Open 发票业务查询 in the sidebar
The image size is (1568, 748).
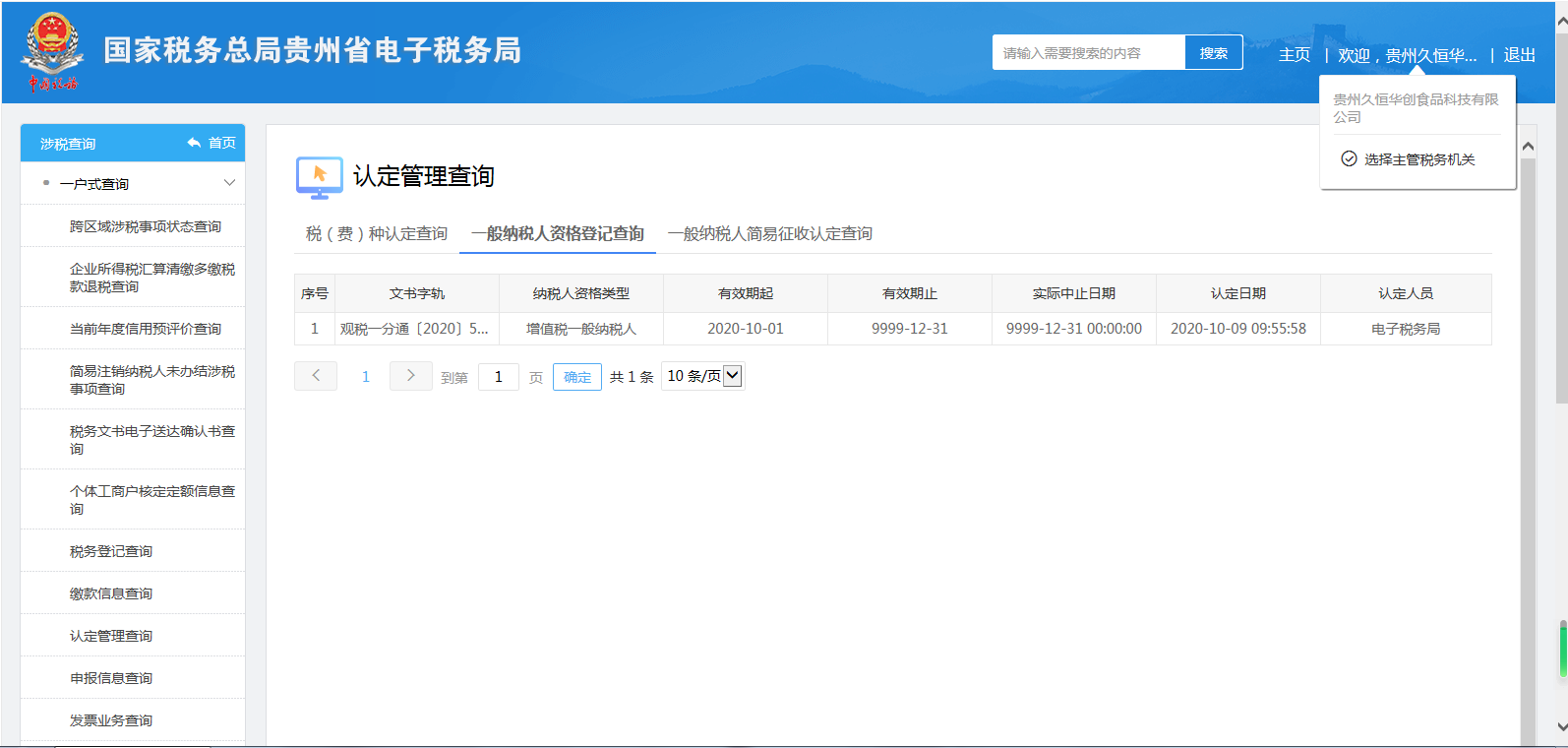click(111, 720)
